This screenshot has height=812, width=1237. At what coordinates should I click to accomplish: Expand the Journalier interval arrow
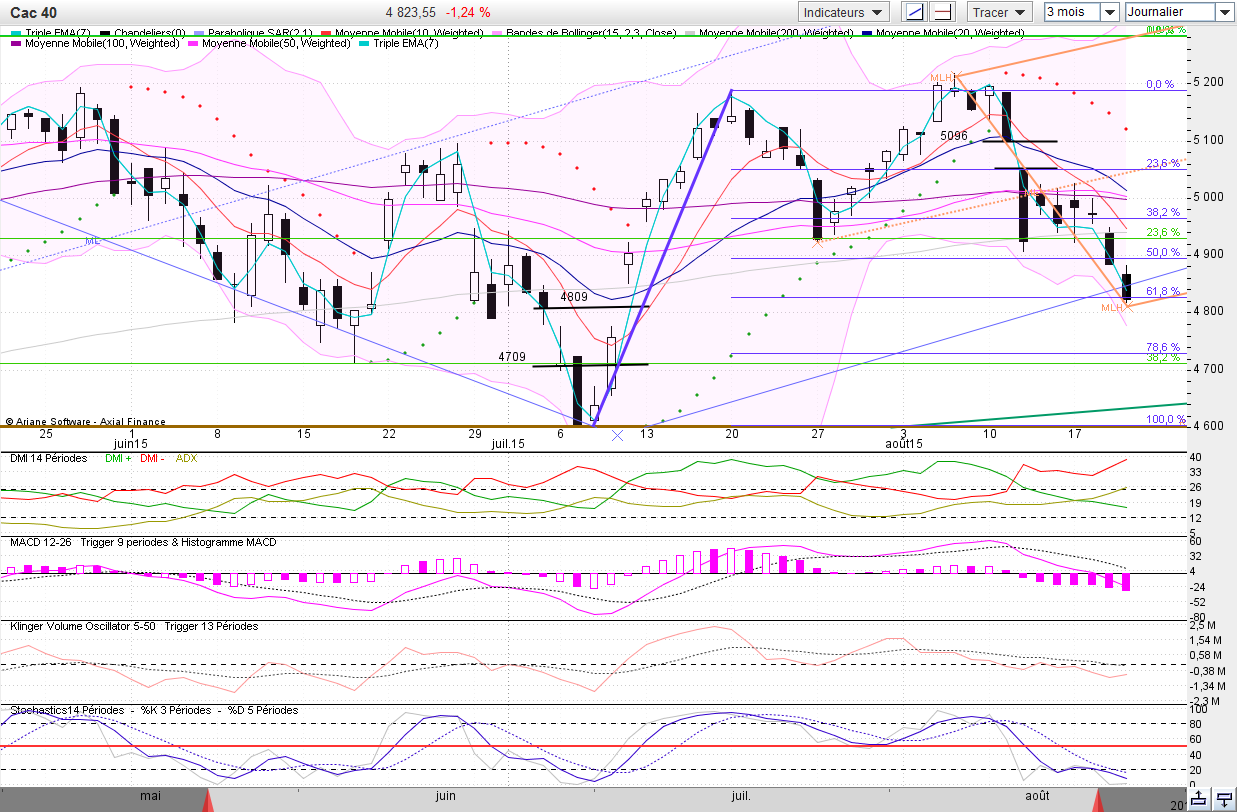(1225, 12)
